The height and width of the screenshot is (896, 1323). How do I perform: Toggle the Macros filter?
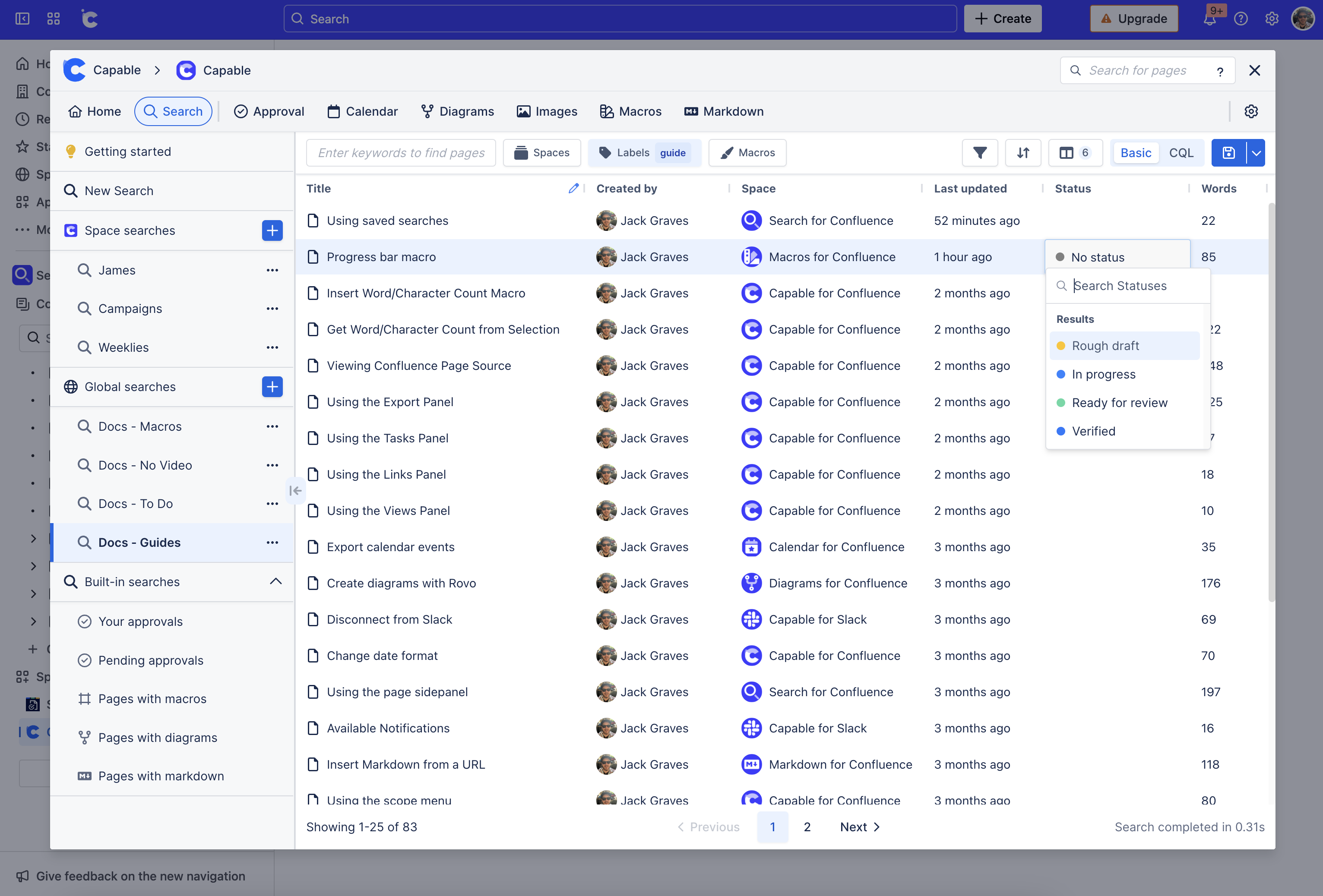coord(747,152)
